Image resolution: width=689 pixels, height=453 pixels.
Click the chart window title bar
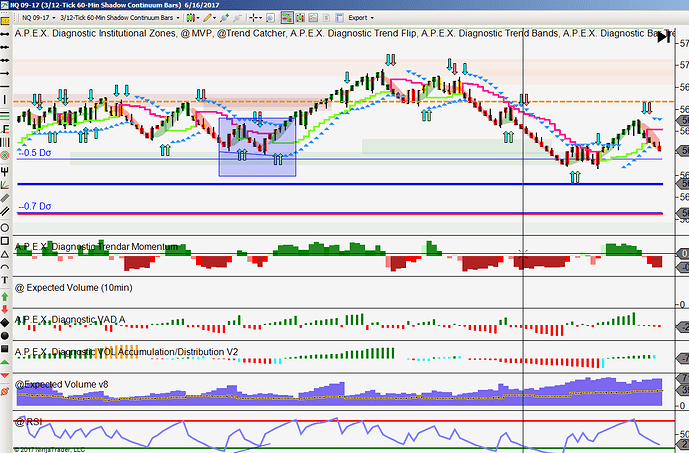pos(344,5)
